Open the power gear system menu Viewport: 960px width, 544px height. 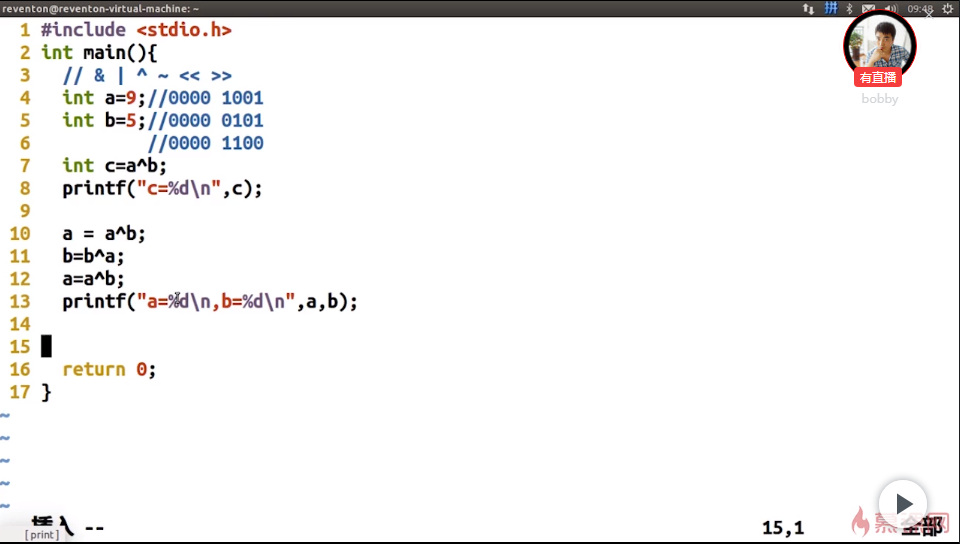point(947,9)
